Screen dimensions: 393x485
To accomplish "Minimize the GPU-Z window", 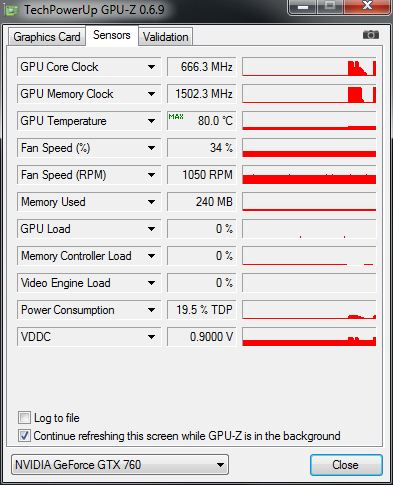I will click(303, 7).
